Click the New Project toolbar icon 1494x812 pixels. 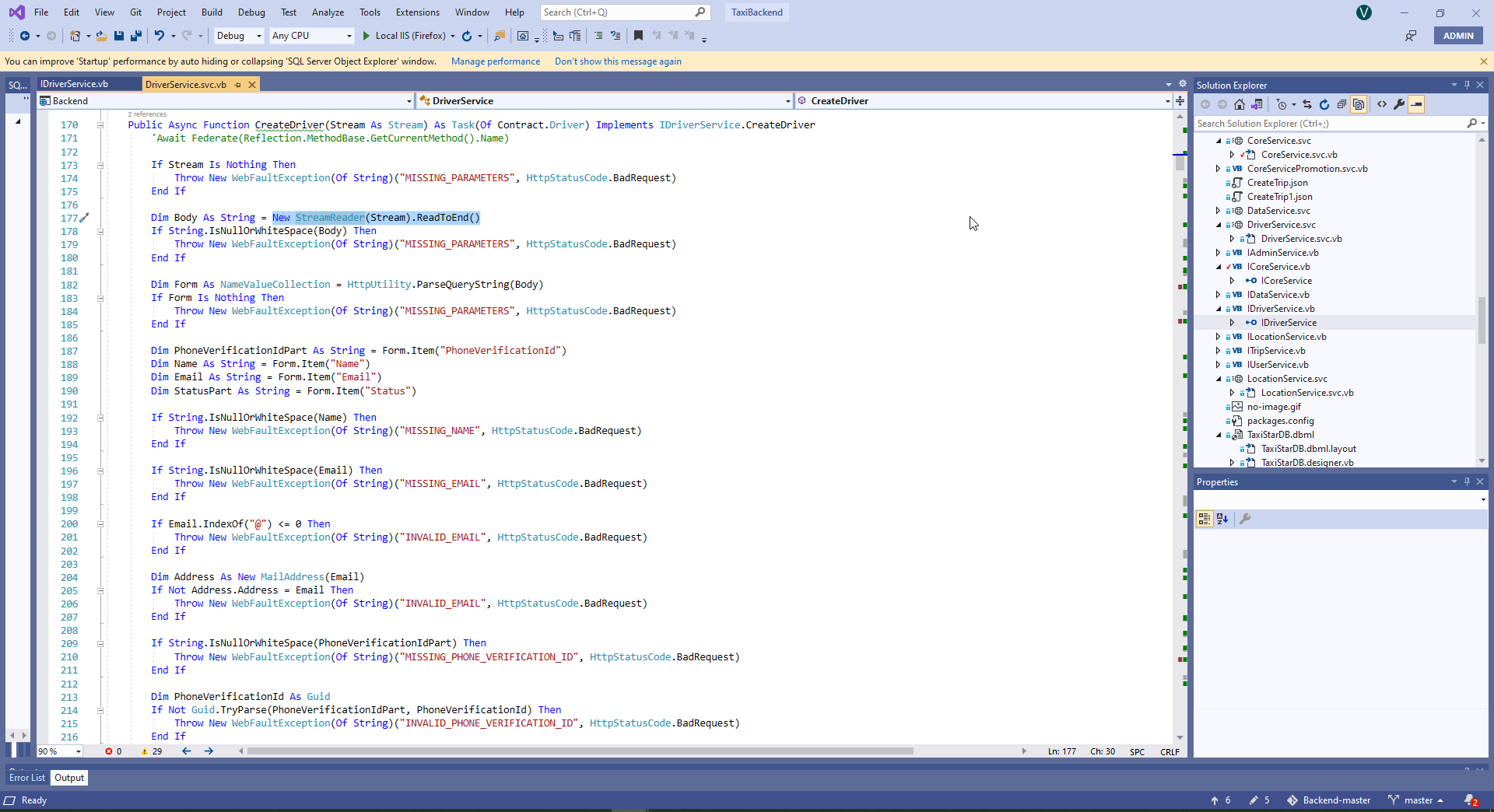pos(75,36)
